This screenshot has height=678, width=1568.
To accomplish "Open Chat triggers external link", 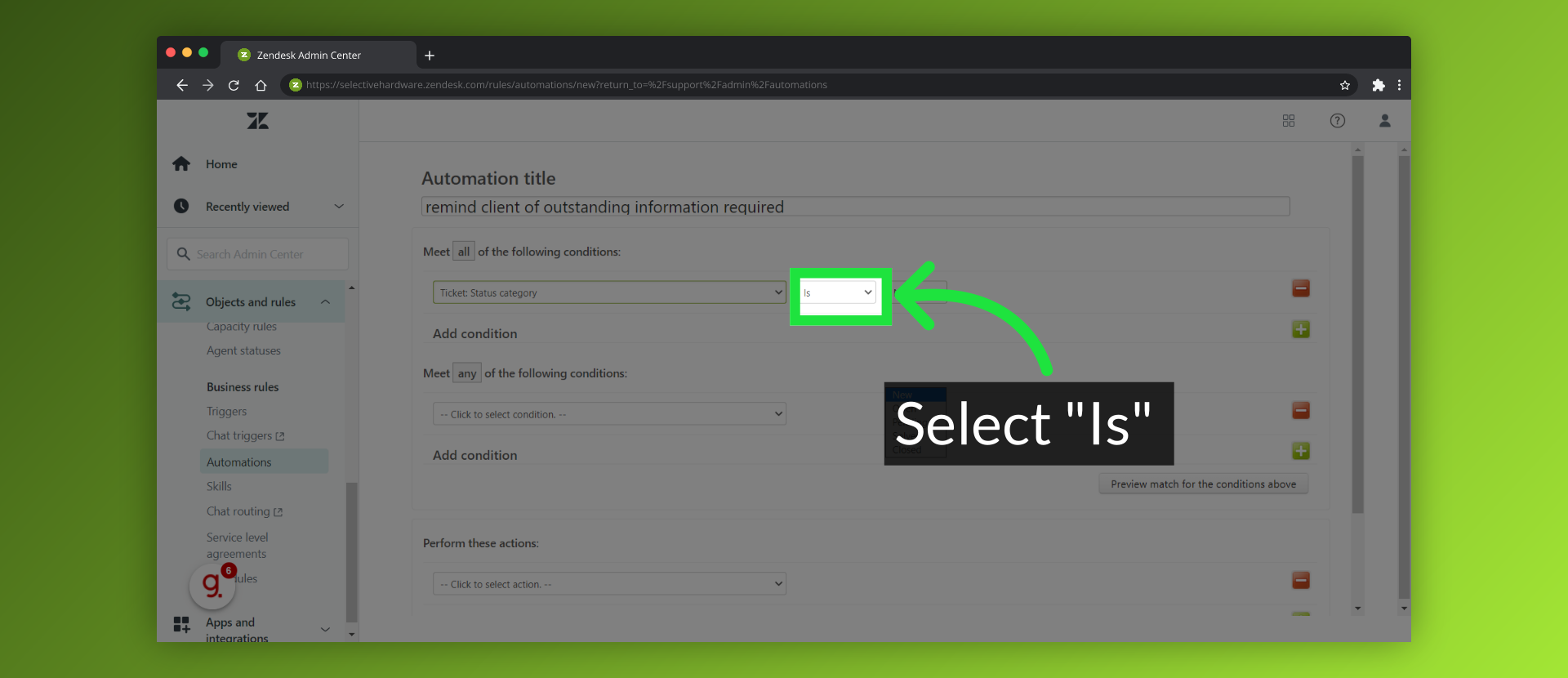I will [x=245, y=436].
